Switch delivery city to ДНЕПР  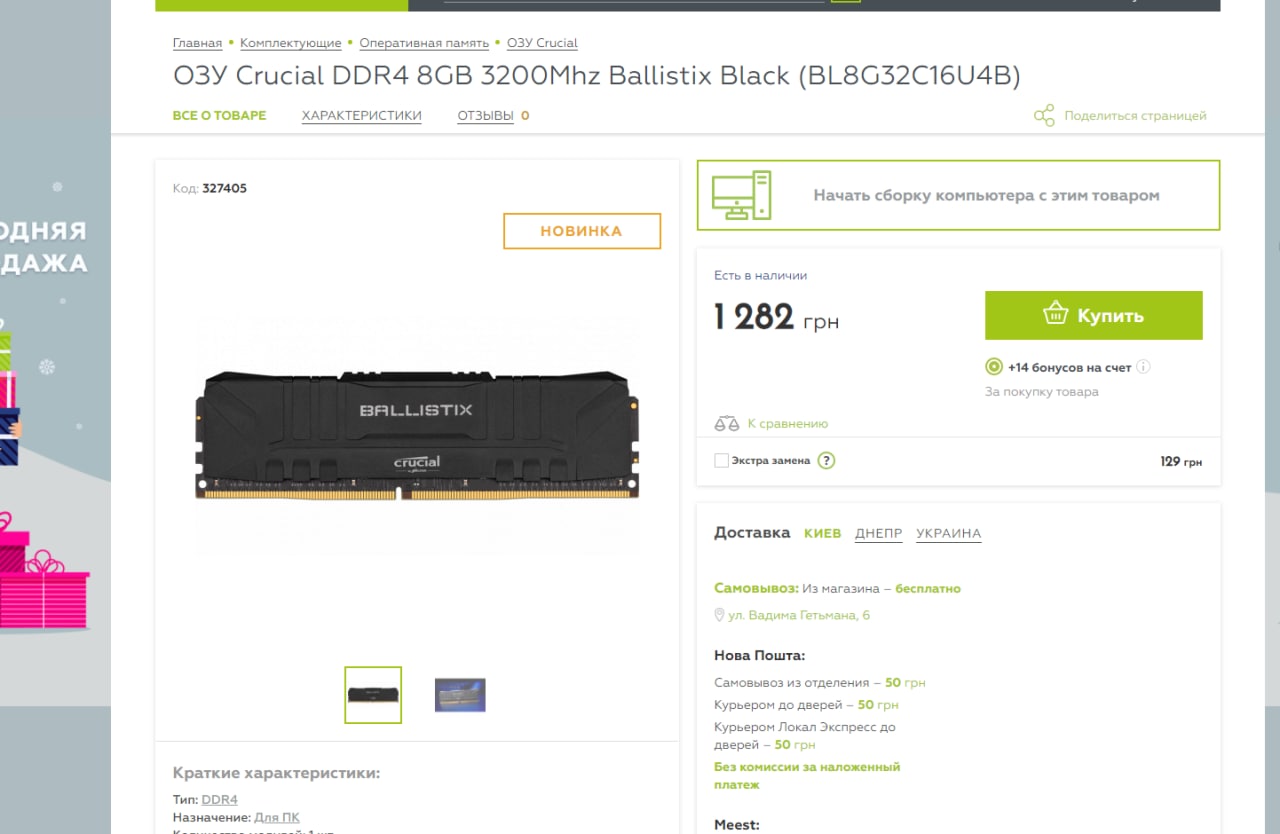tap(878, 533)
